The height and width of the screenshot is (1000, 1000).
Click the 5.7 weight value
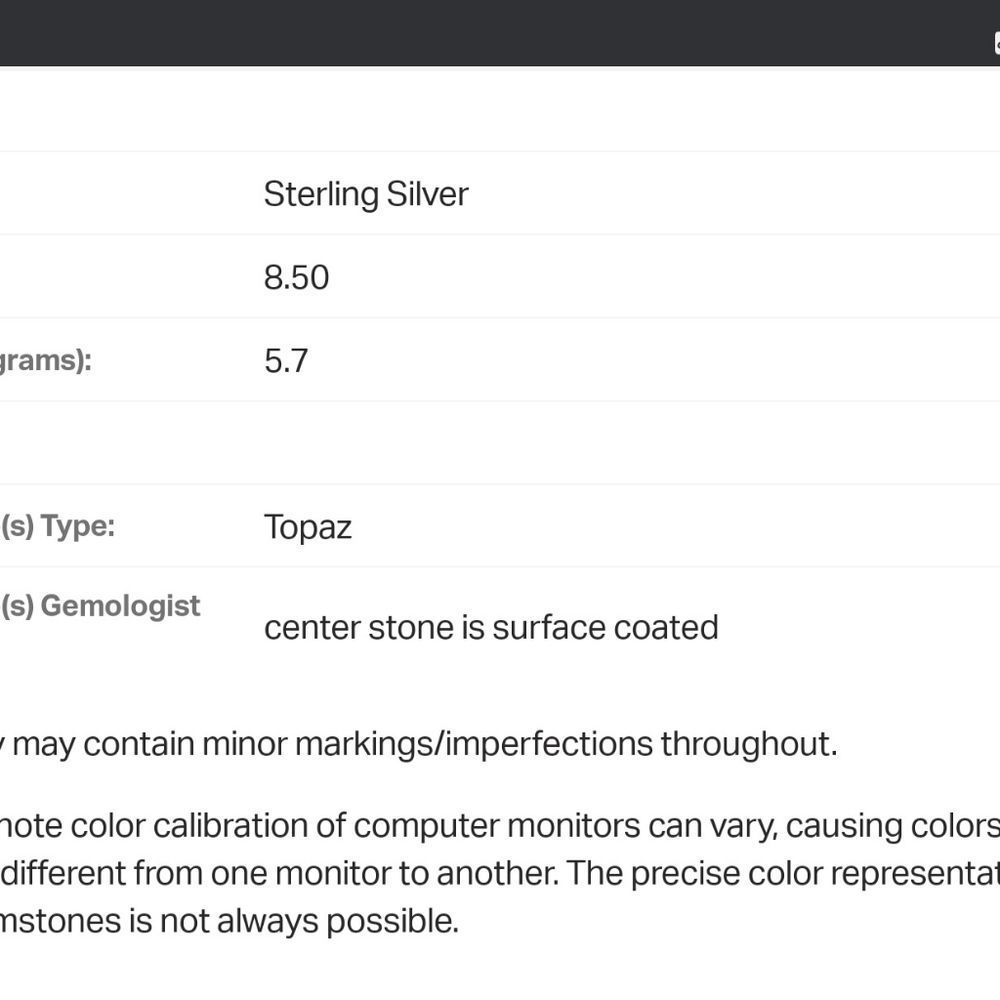[x=286, y=360]
